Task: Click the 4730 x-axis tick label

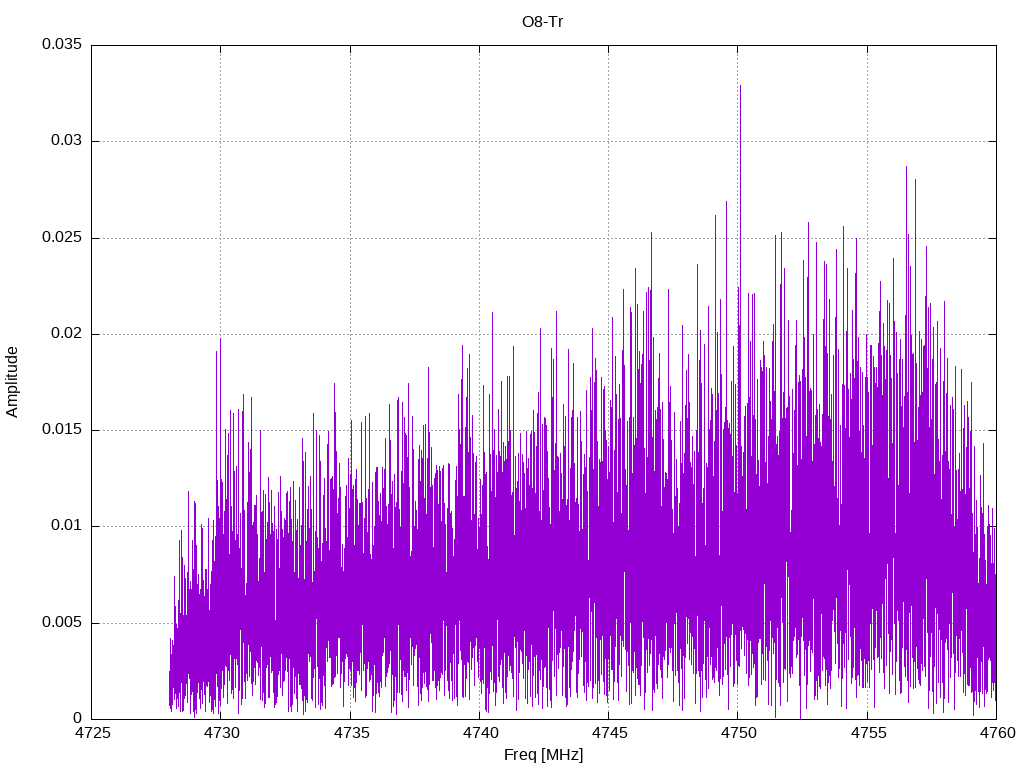Action: click(221, 733)
